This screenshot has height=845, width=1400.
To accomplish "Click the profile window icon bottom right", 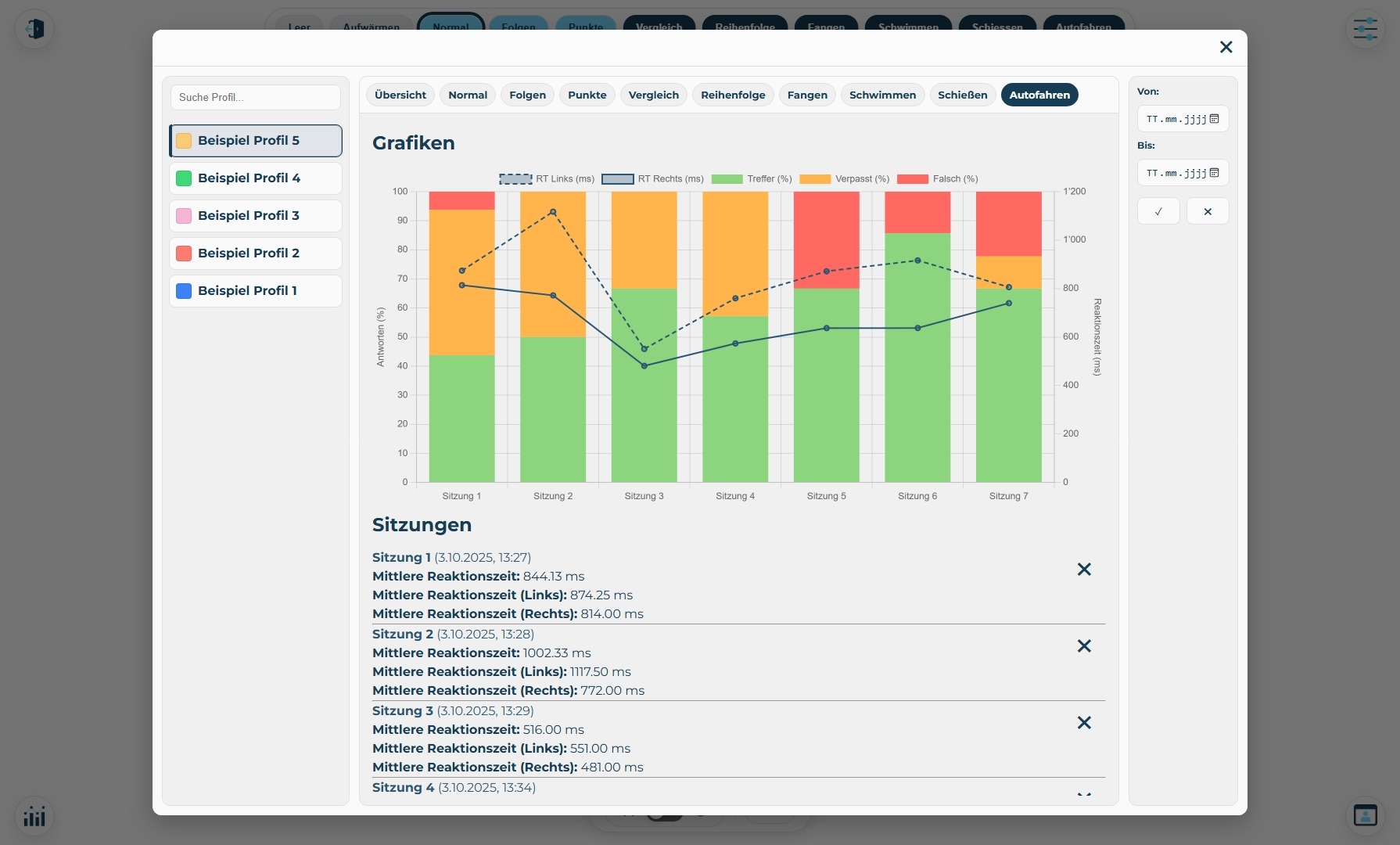I will 1366,815.
